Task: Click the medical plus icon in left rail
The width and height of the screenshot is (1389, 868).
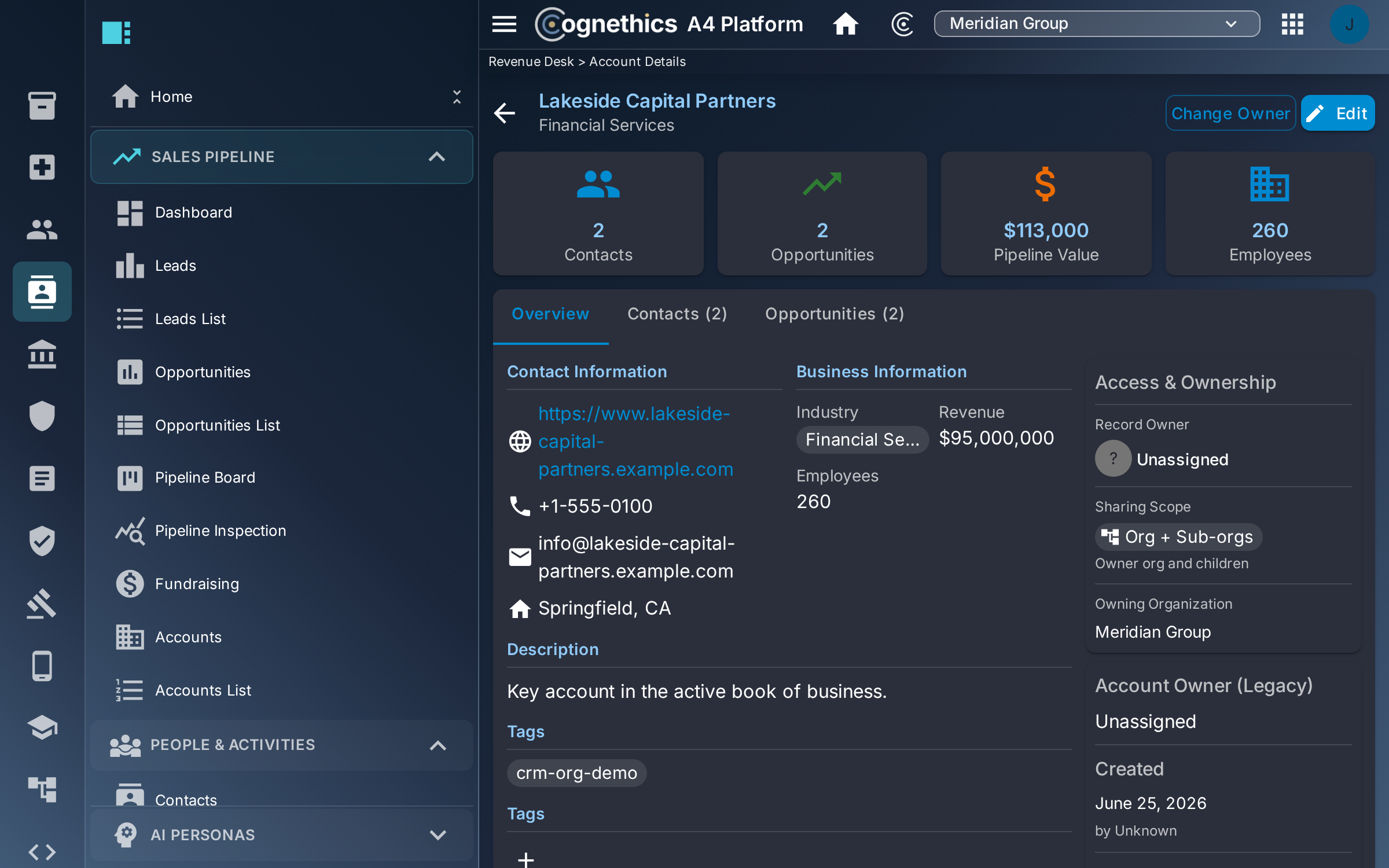Action: coord(42,167)
